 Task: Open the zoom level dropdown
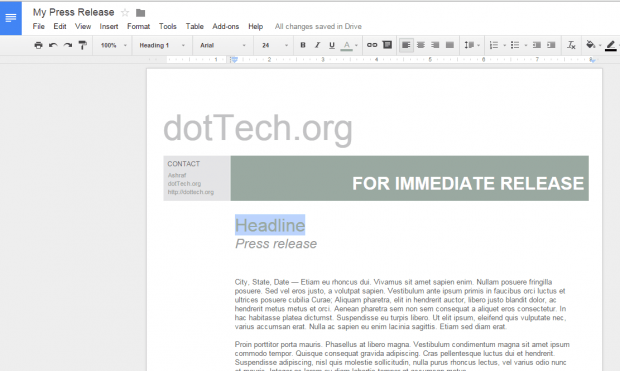[113, 45]
